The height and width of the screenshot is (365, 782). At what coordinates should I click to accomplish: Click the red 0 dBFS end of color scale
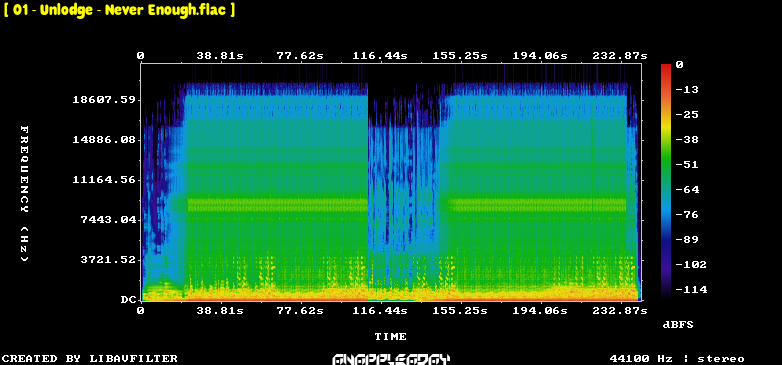[665, 67]
